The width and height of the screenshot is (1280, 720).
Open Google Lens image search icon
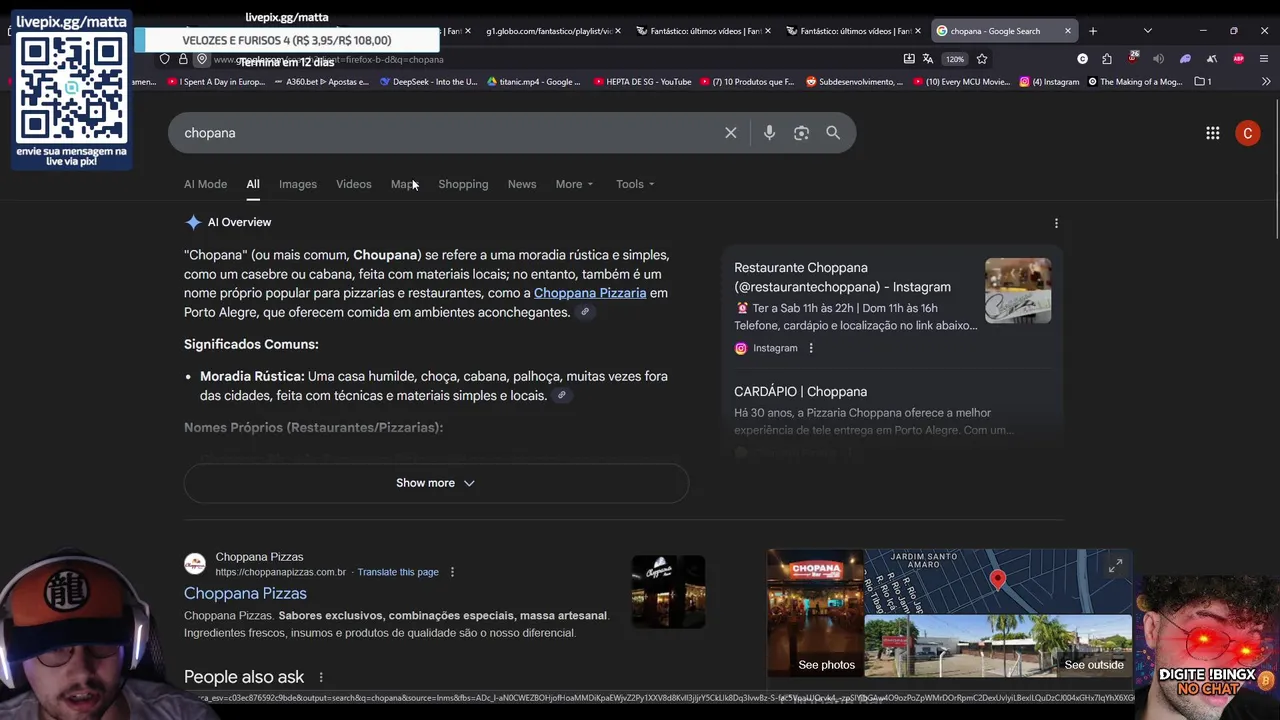801,133
